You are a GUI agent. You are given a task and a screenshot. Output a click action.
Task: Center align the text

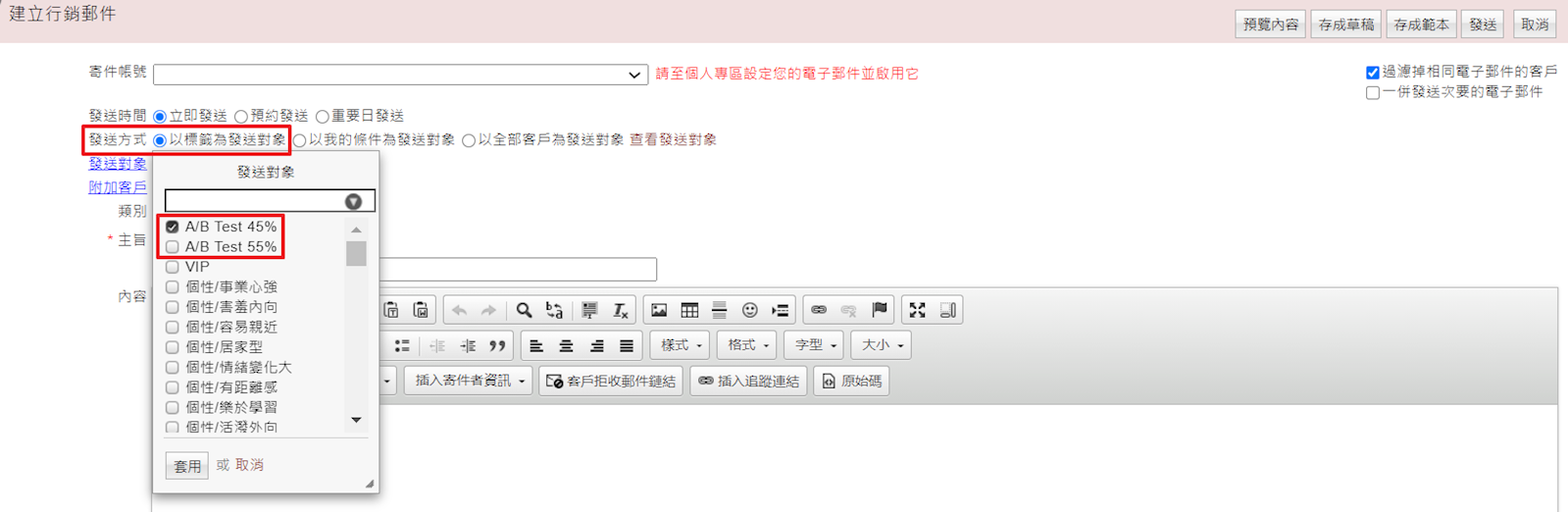tap(566, 345)
